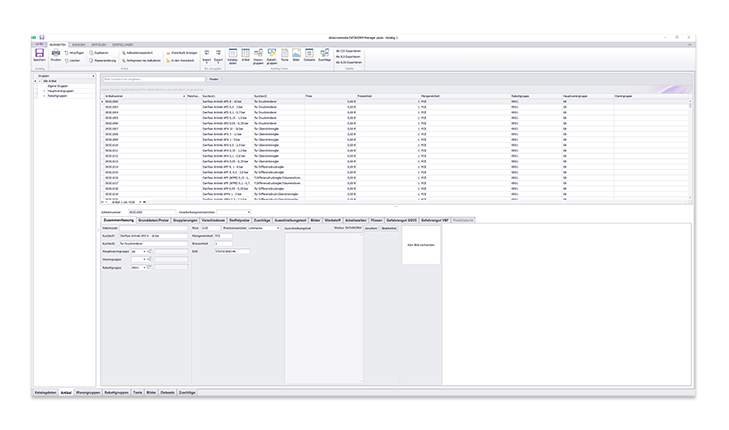Open the Ausschreibungstext tab

point(290,220)
